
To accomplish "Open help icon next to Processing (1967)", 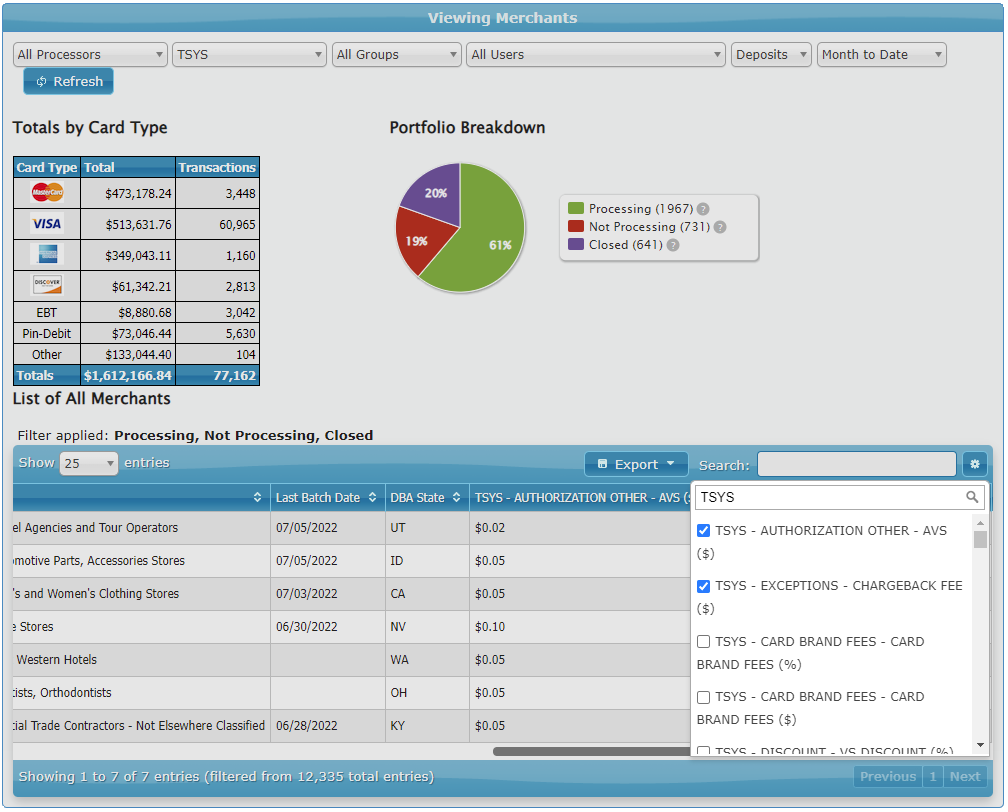I will click(703, 209).
